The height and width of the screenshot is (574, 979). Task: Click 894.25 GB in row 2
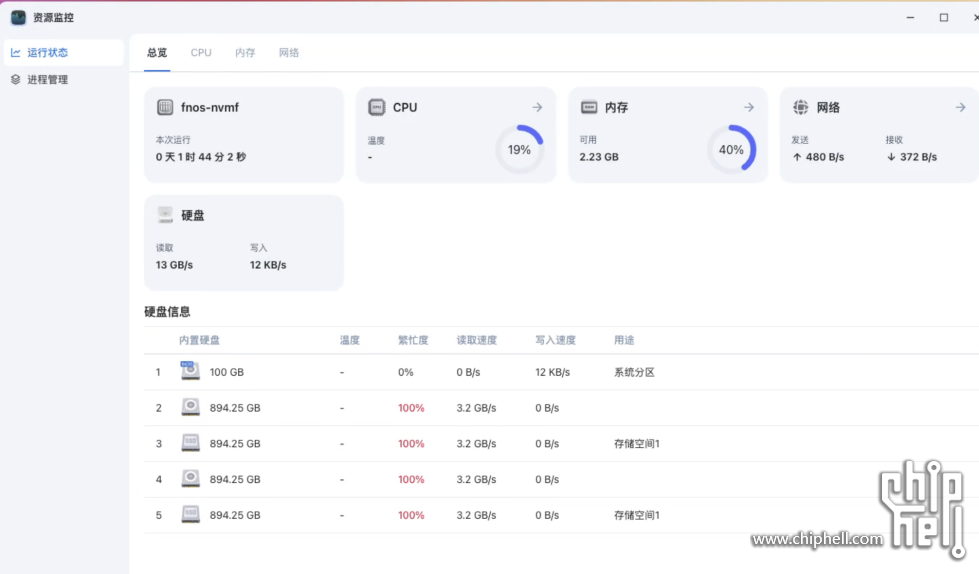(x=235, y=408)
